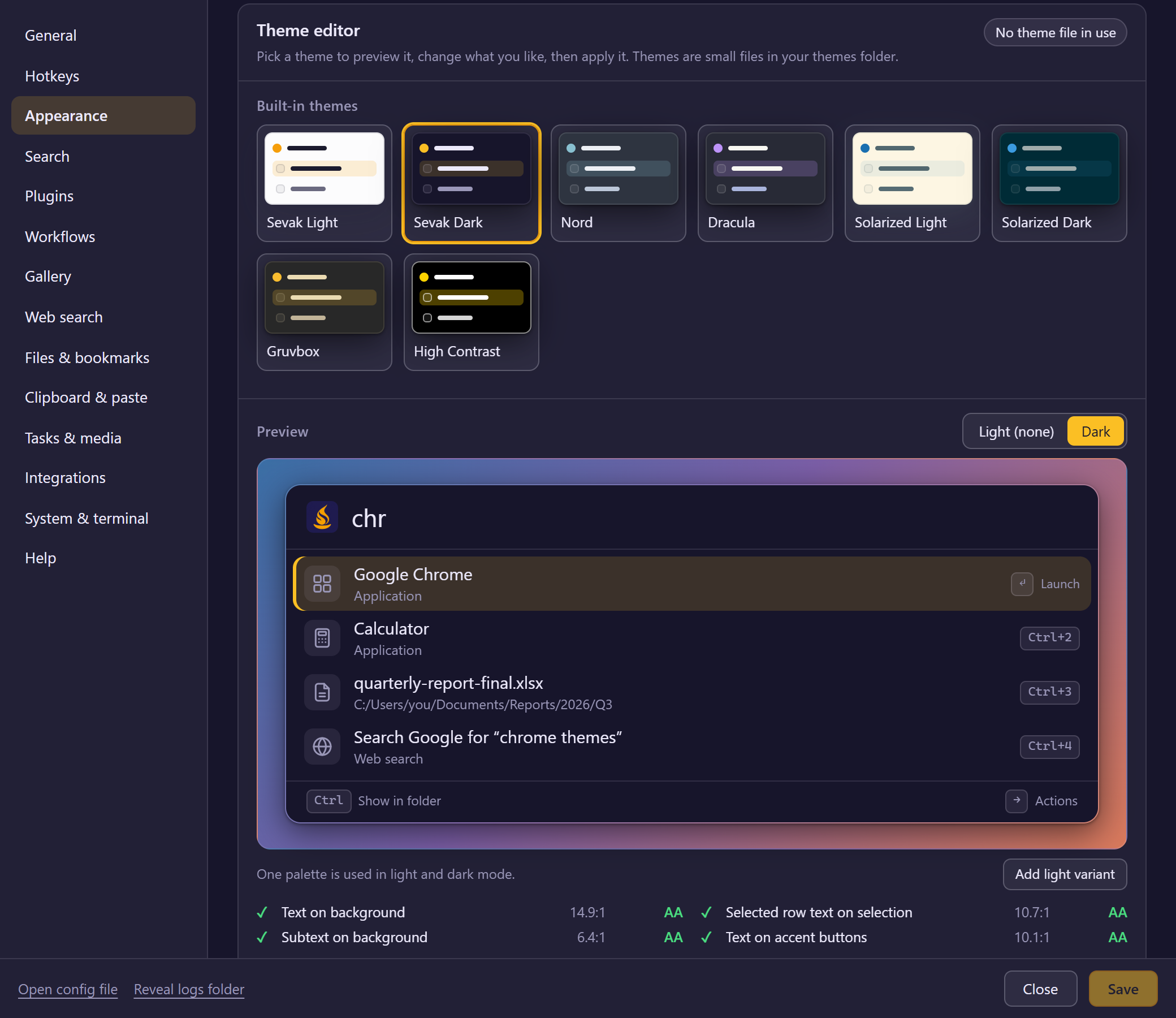Click Add light variant button
1176x1018 pixels.
point(1064,874)
